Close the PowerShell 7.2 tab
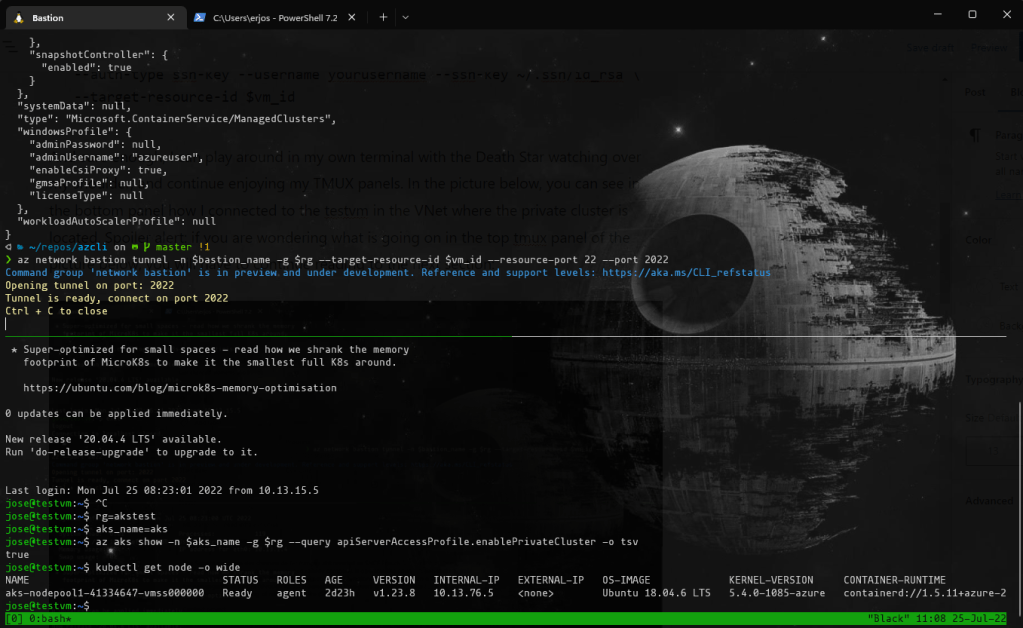1023x628 pixels. 352,17
